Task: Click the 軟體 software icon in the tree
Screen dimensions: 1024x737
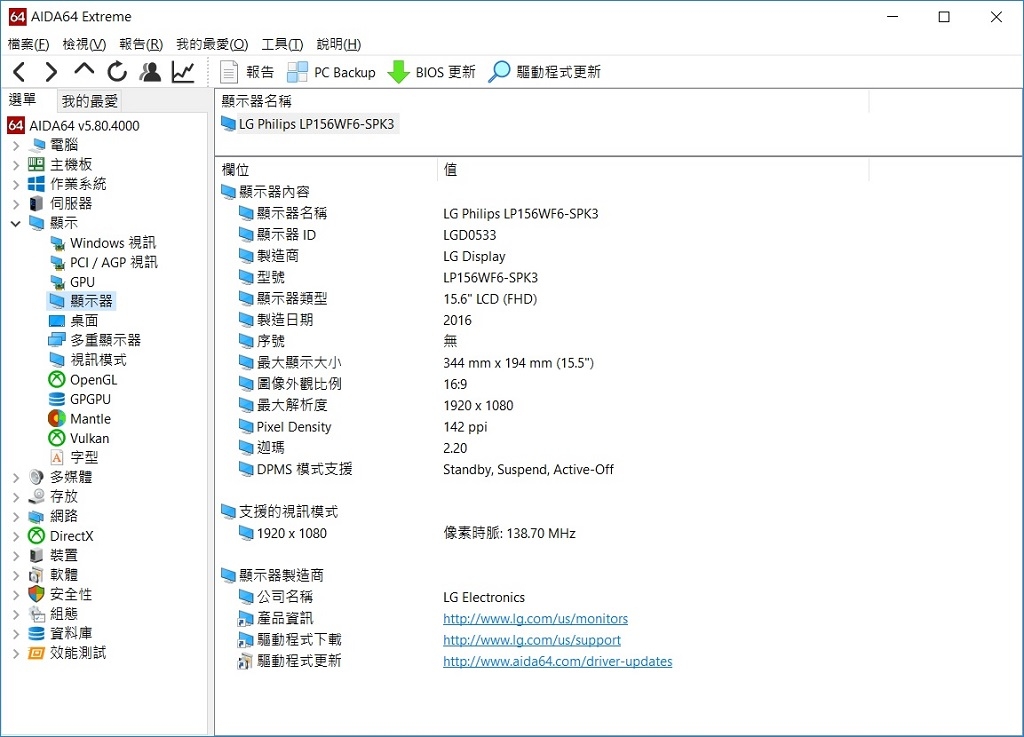Action: 37,575
